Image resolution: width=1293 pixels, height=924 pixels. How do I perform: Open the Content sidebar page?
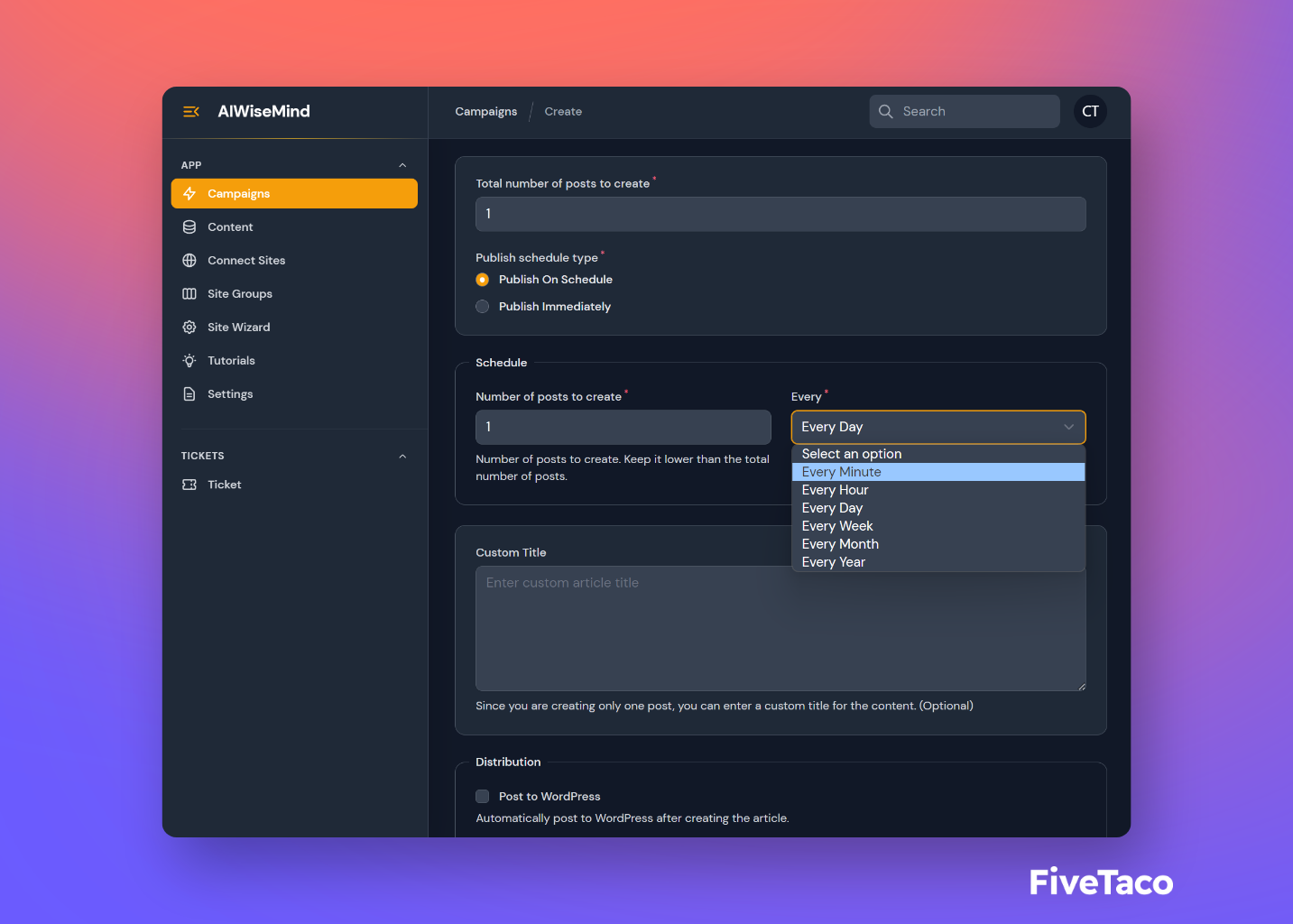click(x=294, y=227)
